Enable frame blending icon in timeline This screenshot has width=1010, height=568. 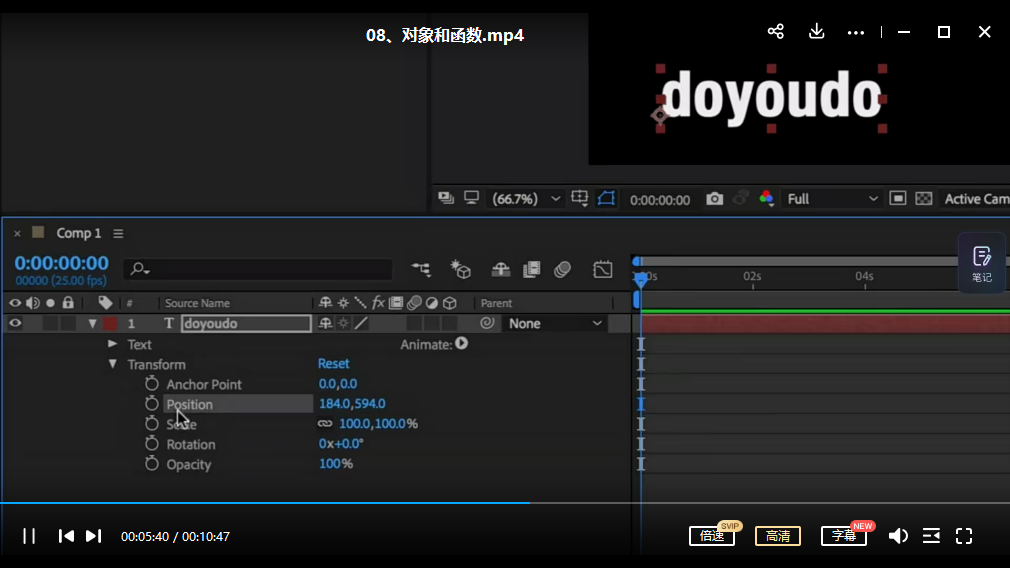point(531,269)
